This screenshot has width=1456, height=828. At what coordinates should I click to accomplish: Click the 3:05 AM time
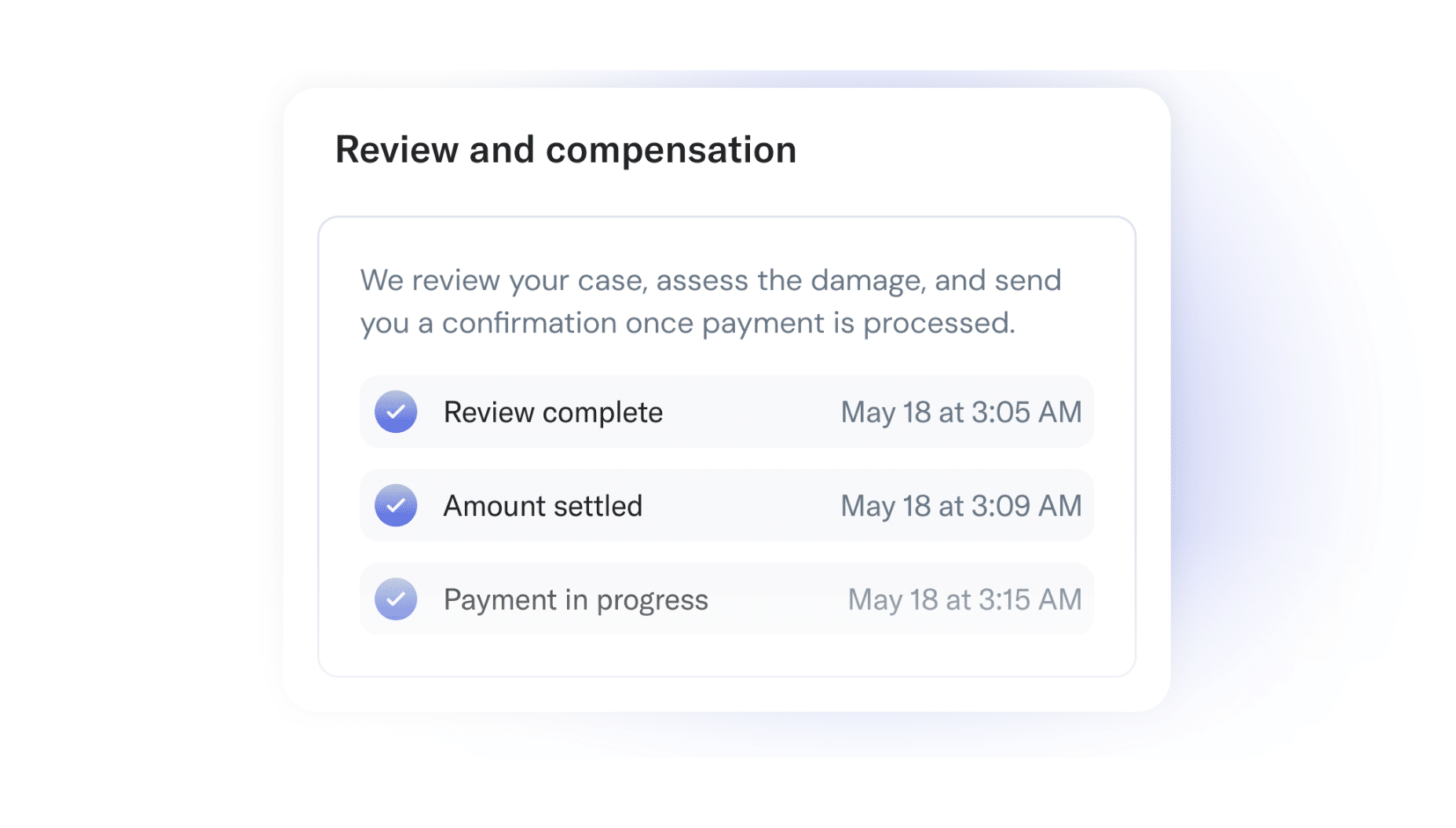[1026, 412]
